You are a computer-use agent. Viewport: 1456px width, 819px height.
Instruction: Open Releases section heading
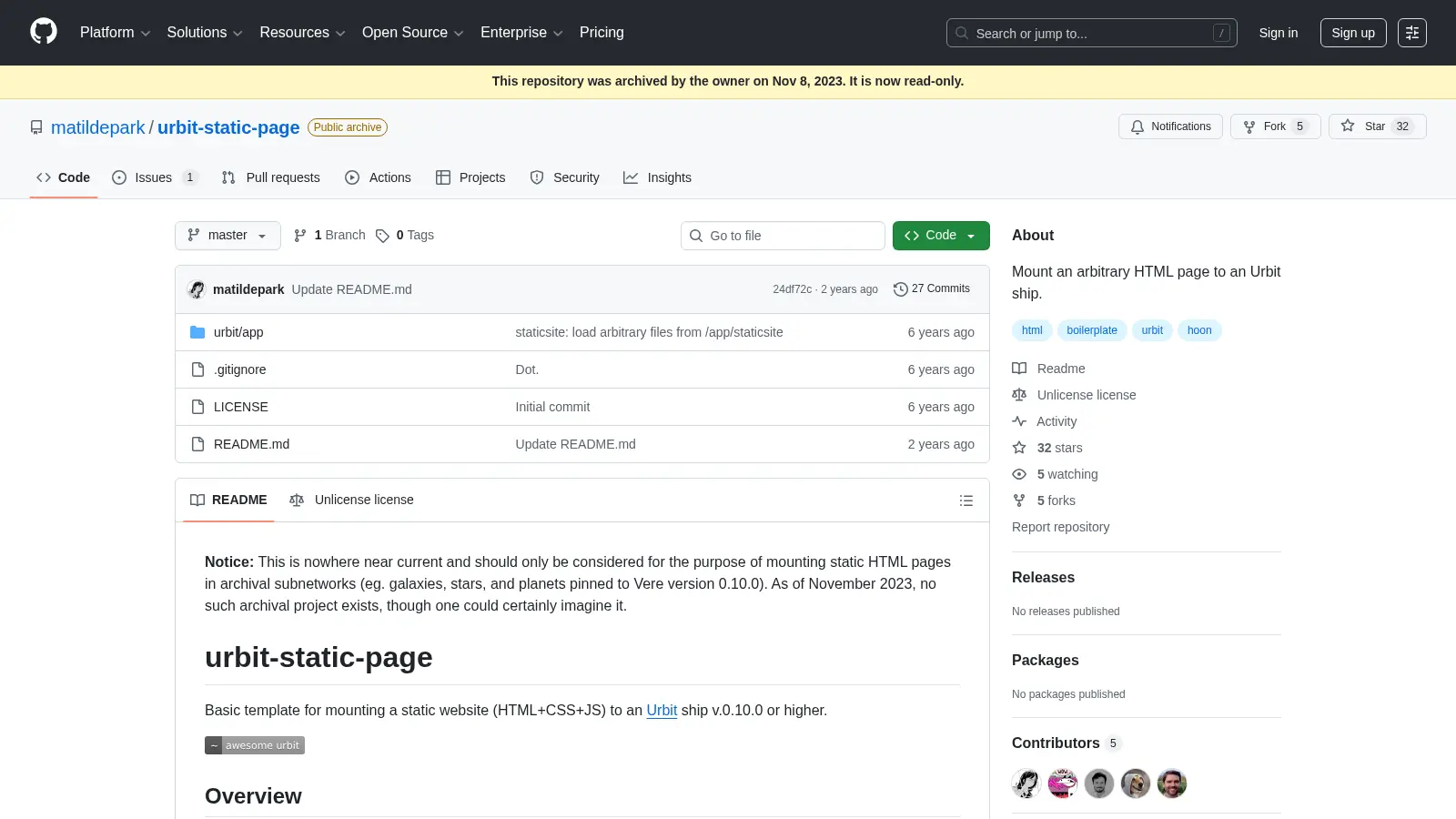1043,577
